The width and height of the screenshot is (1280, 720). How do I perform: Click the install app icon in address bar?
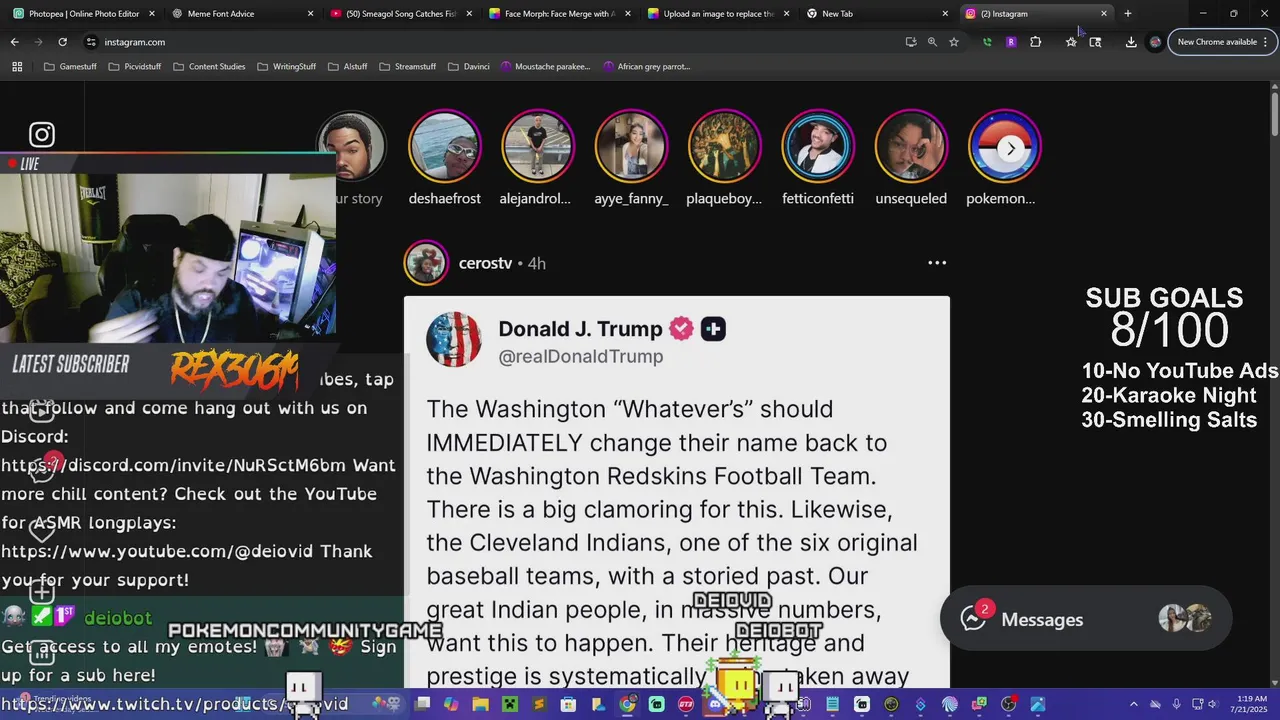[x=910, y=42]
